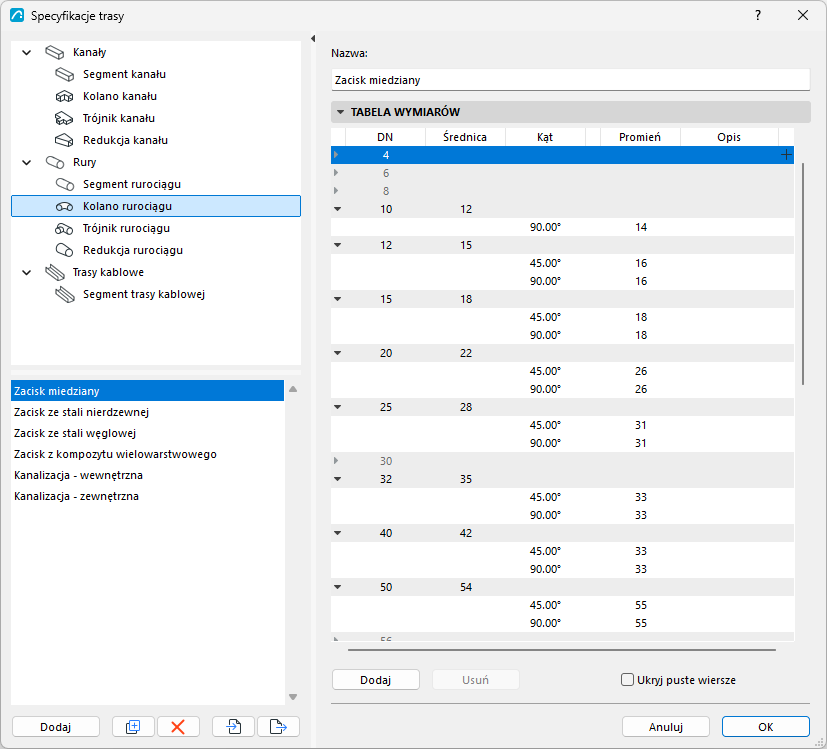Select Kolano kanału in tree
The width and height of the screenshot is (827, 749).
(120, 97)
